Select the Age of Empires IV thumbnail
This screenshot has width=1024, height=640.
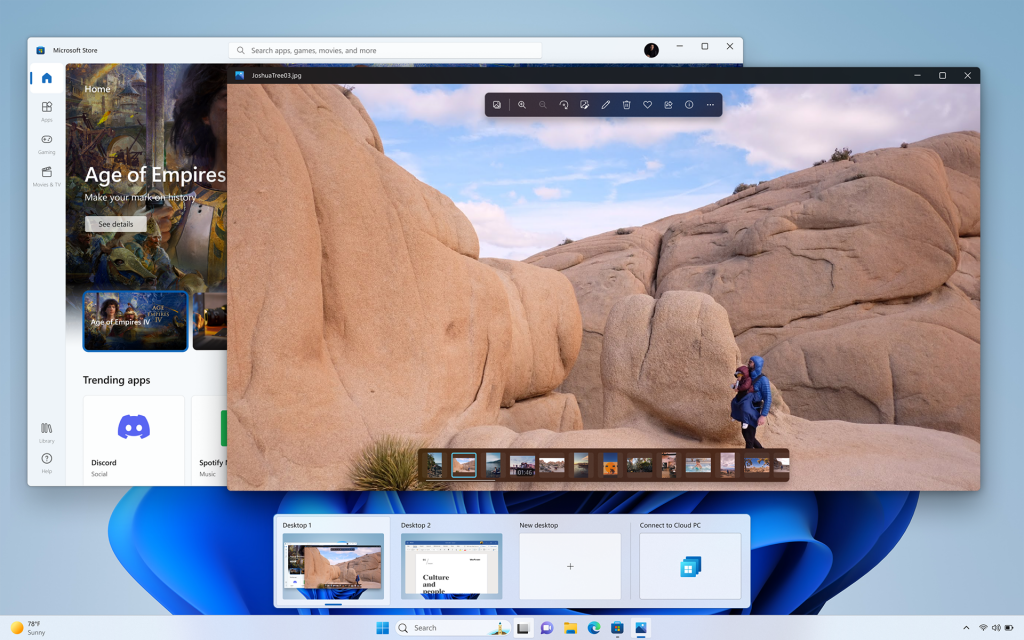[135, 320]
